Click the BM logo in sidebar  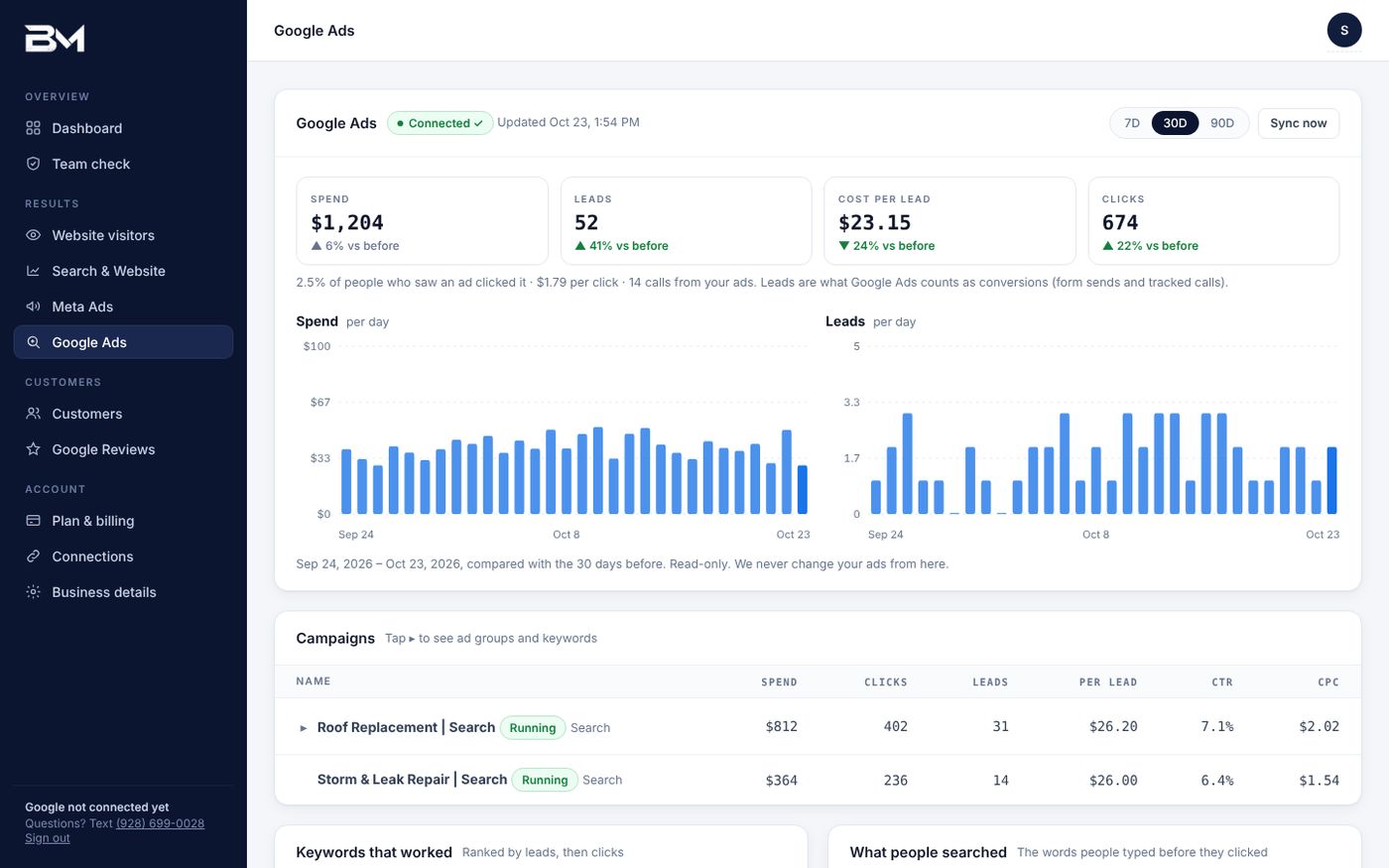pyautogui.click(x=55, y=39)
